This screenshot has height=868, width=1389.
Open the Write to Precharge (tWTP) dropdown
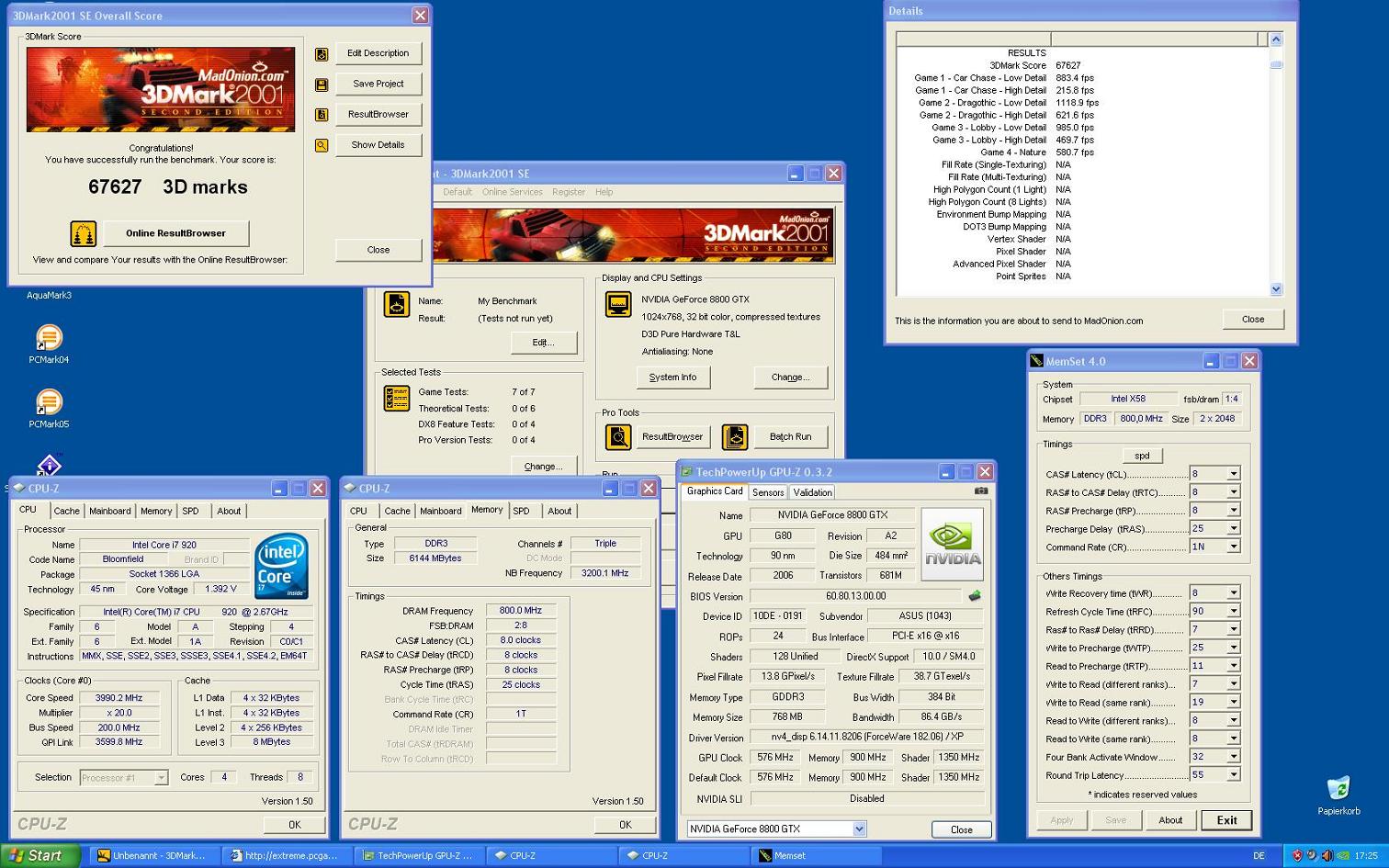pos(1233,648)
